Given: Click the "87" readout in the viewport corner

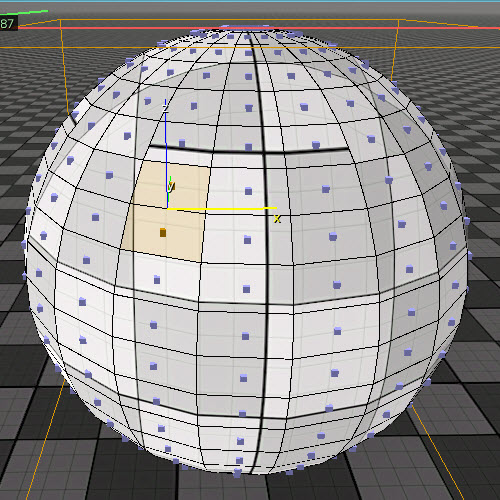Looking at the screenshot, I should [x=7, y=24].
